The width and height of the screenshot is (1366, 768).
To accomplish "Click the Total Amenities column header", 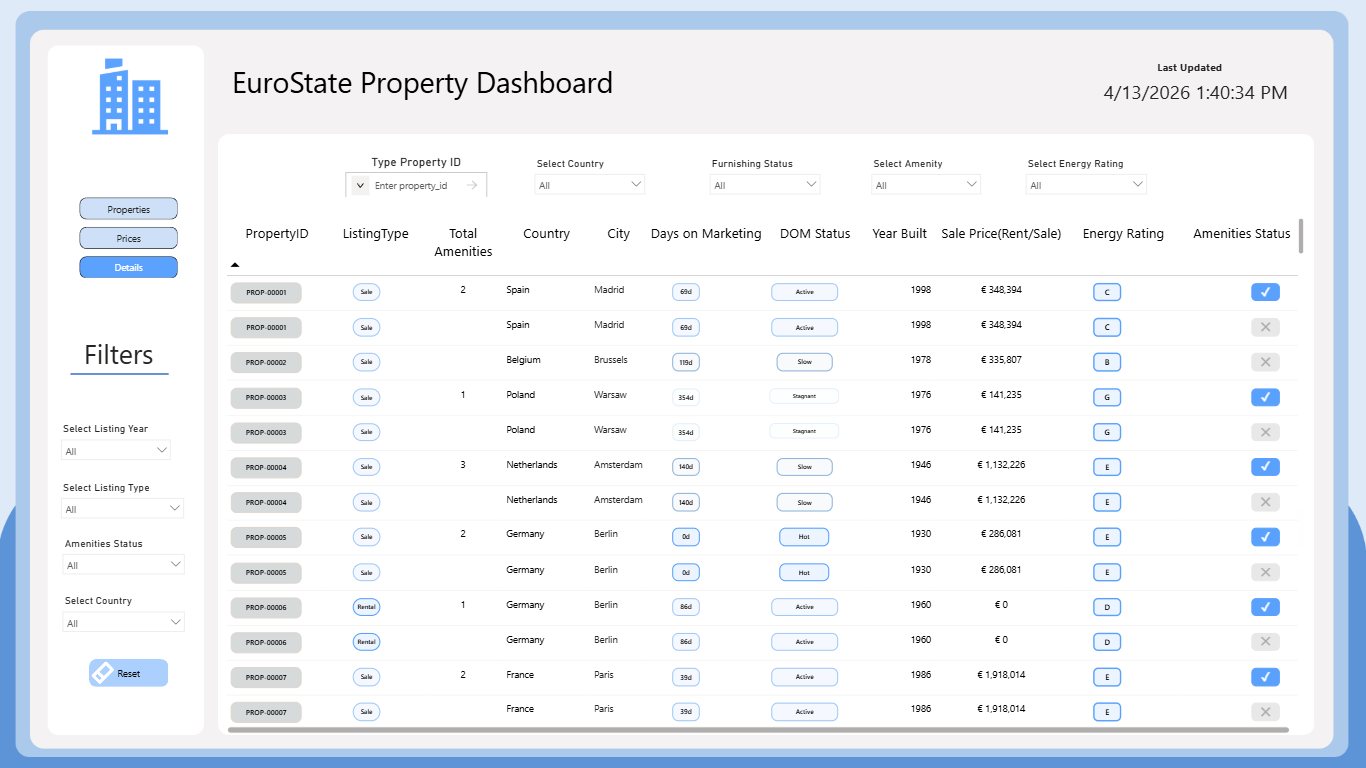I will 463,242.
